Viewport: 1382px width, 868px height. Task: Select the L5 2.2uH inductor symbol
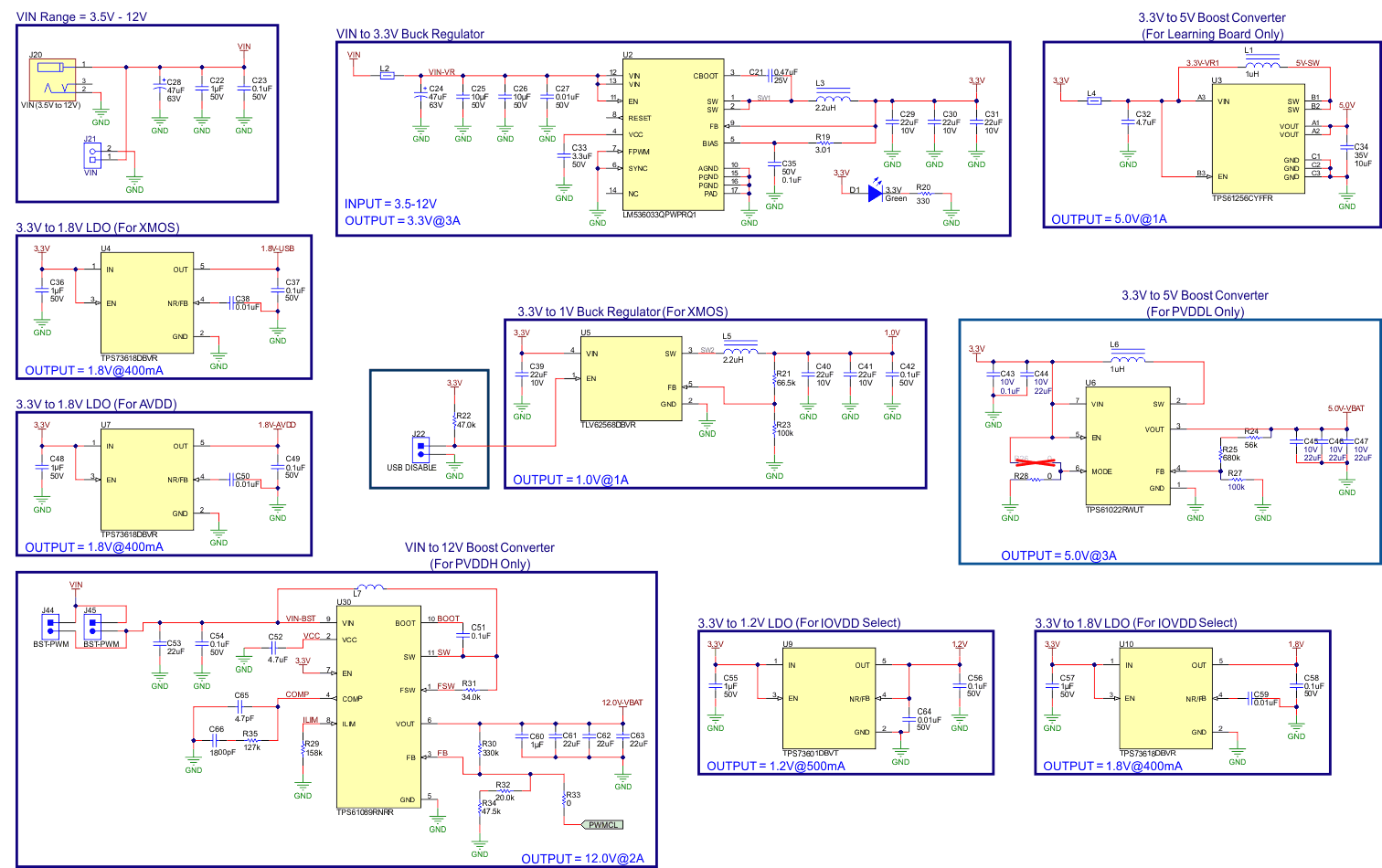[x=739, y=349]
